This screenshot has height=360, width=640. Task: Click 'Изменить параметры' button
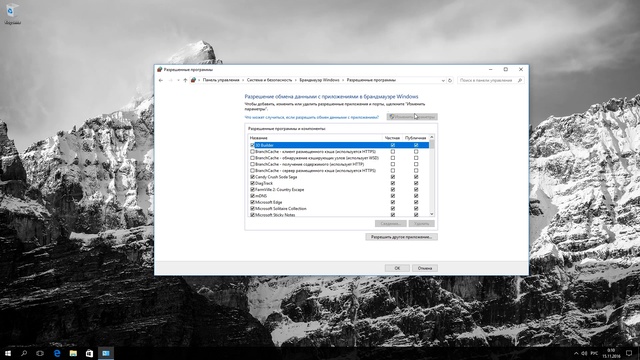pos(412,117)
